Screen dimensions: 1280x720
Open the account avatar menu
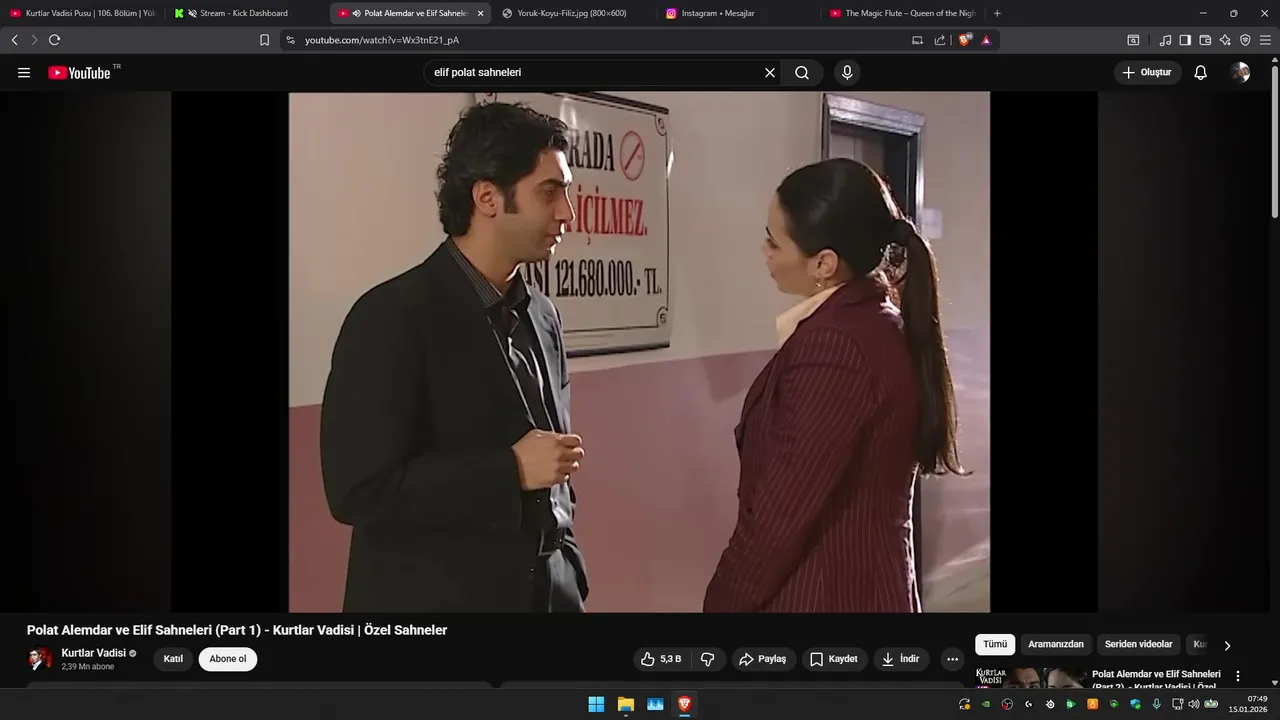[x=1241, y=73]
